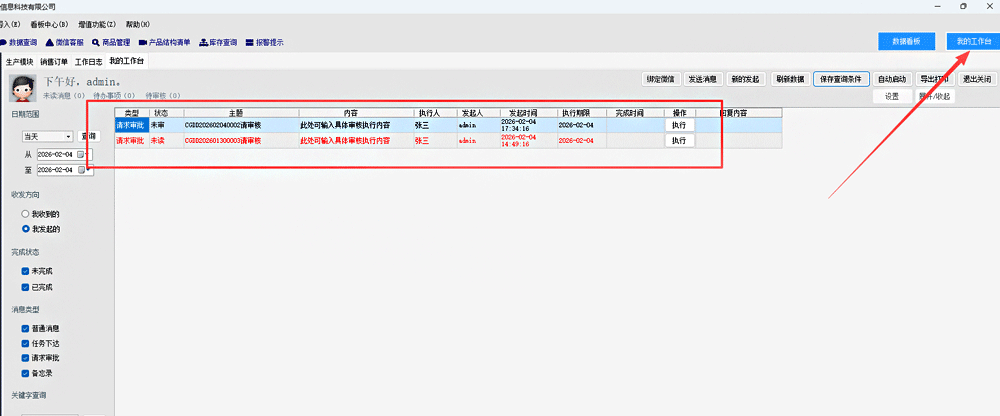Open calendar picker for 从 start date
The width and height of the screenshot is (1000, 416).
(x=83, y=154)
